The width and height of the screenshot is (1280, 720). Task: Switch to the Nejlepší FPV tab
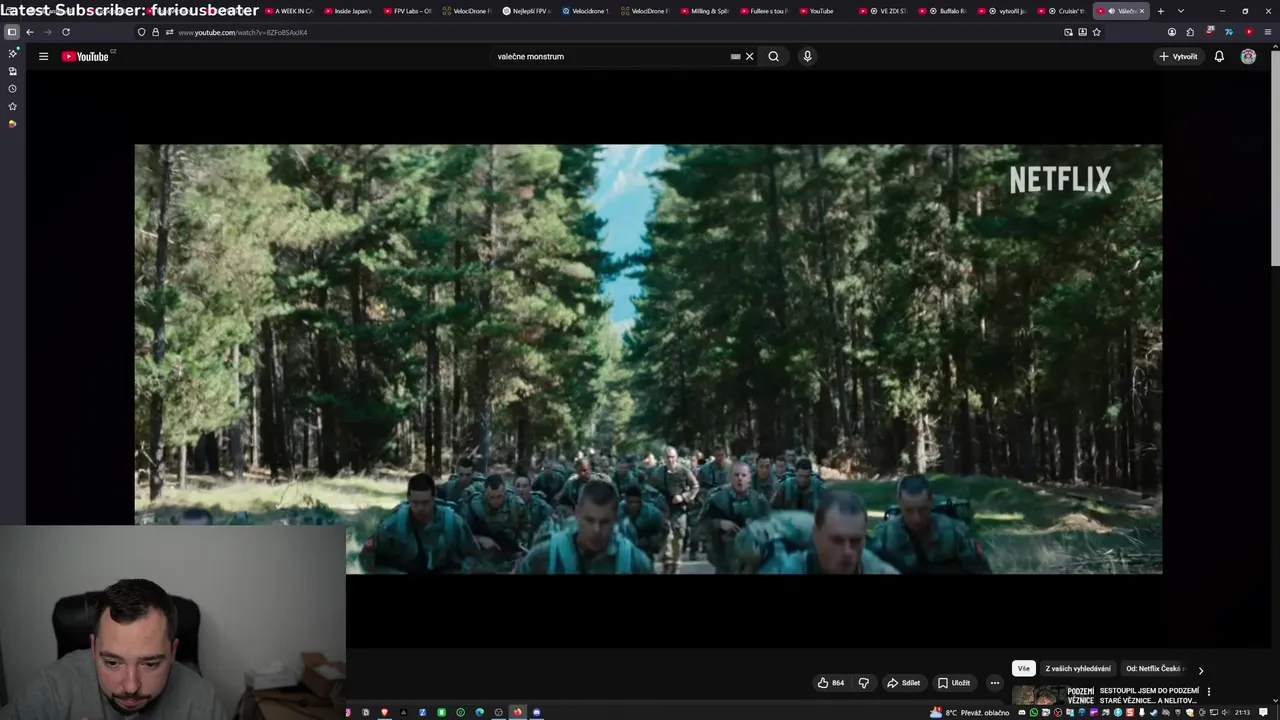526,11
